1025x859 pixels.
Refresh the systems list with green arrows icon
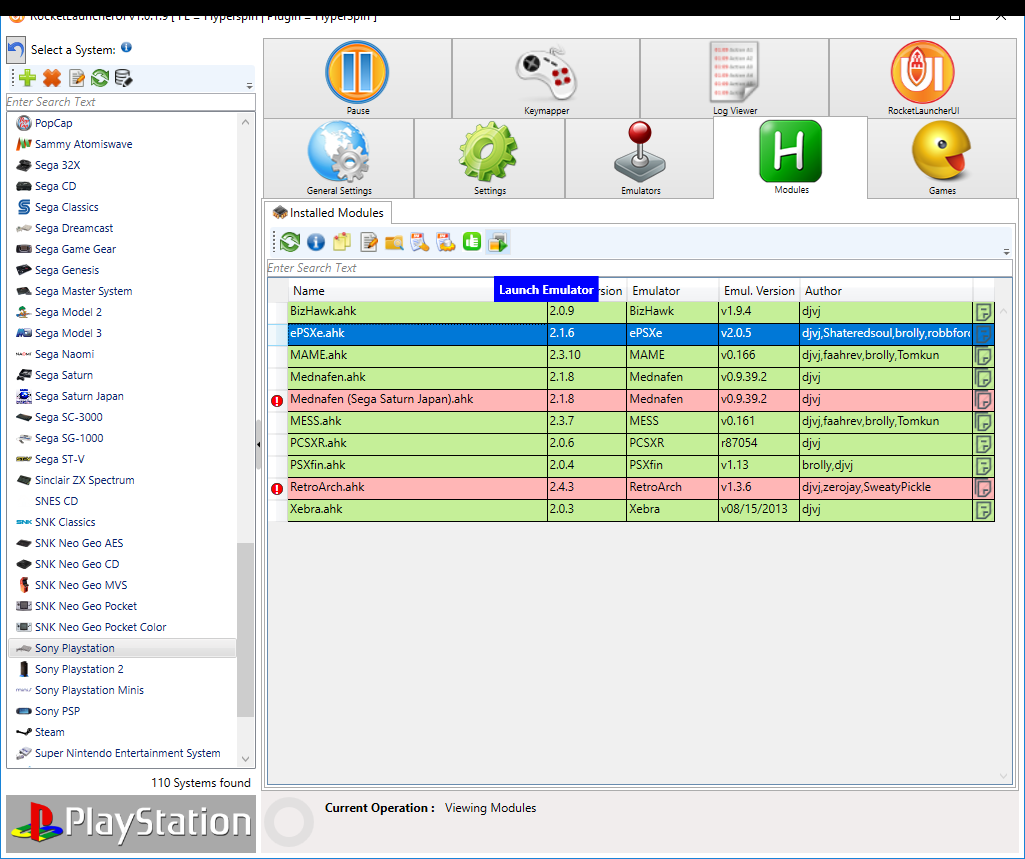(x=100, y=78)
